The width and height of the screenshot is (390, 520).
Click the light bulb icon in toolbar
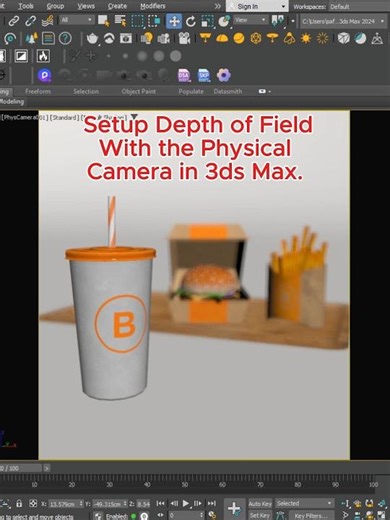tap(147, 39)
